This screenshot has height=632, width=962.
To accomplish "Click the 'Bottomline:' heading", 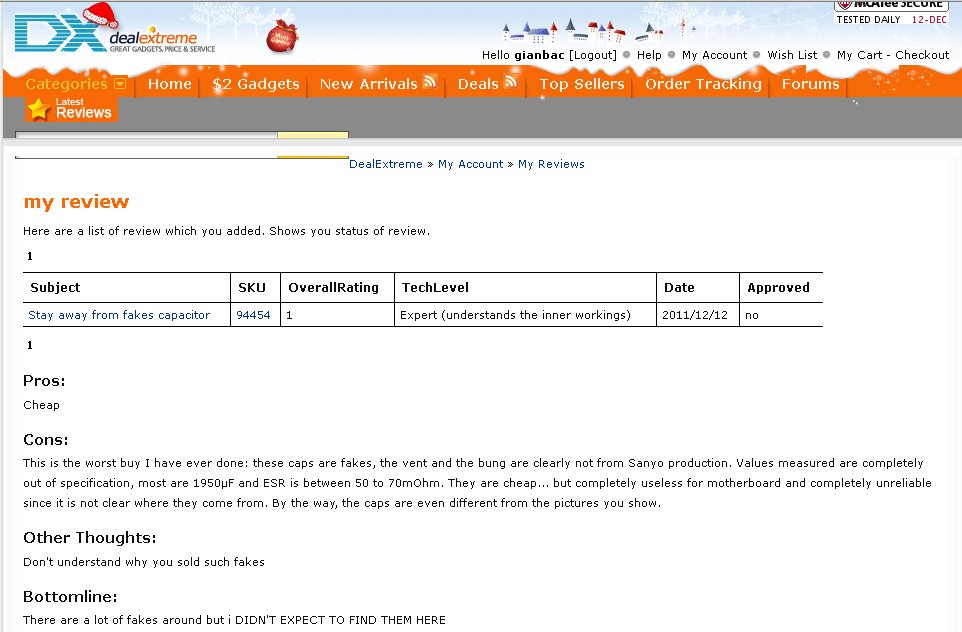I will [x=70, y=596].
